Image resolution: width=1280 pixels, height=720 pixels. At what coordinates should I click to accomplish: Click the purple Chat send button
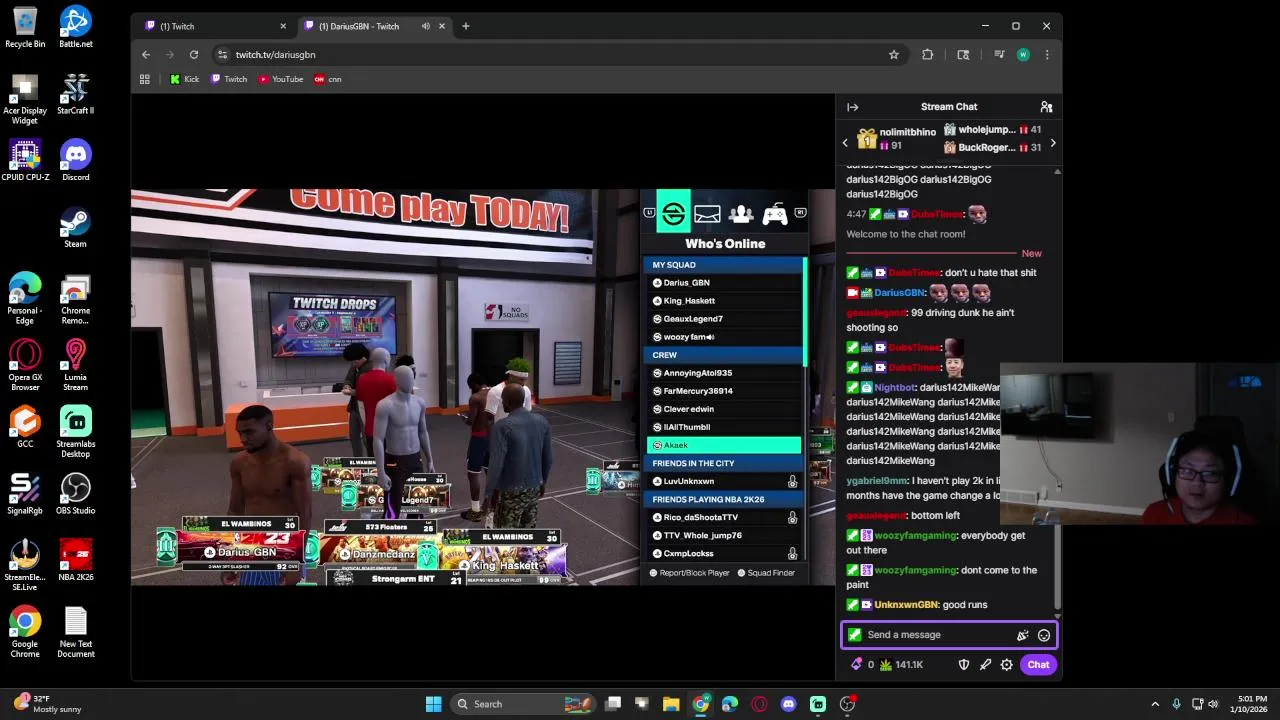(1038, 664)
